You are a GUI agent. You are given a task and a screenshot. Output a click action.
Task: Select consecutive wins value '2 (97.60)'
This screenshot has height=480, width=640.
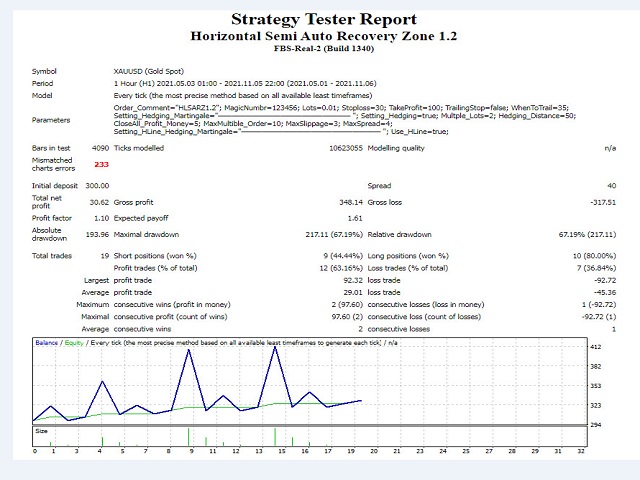tap(347, 304)
